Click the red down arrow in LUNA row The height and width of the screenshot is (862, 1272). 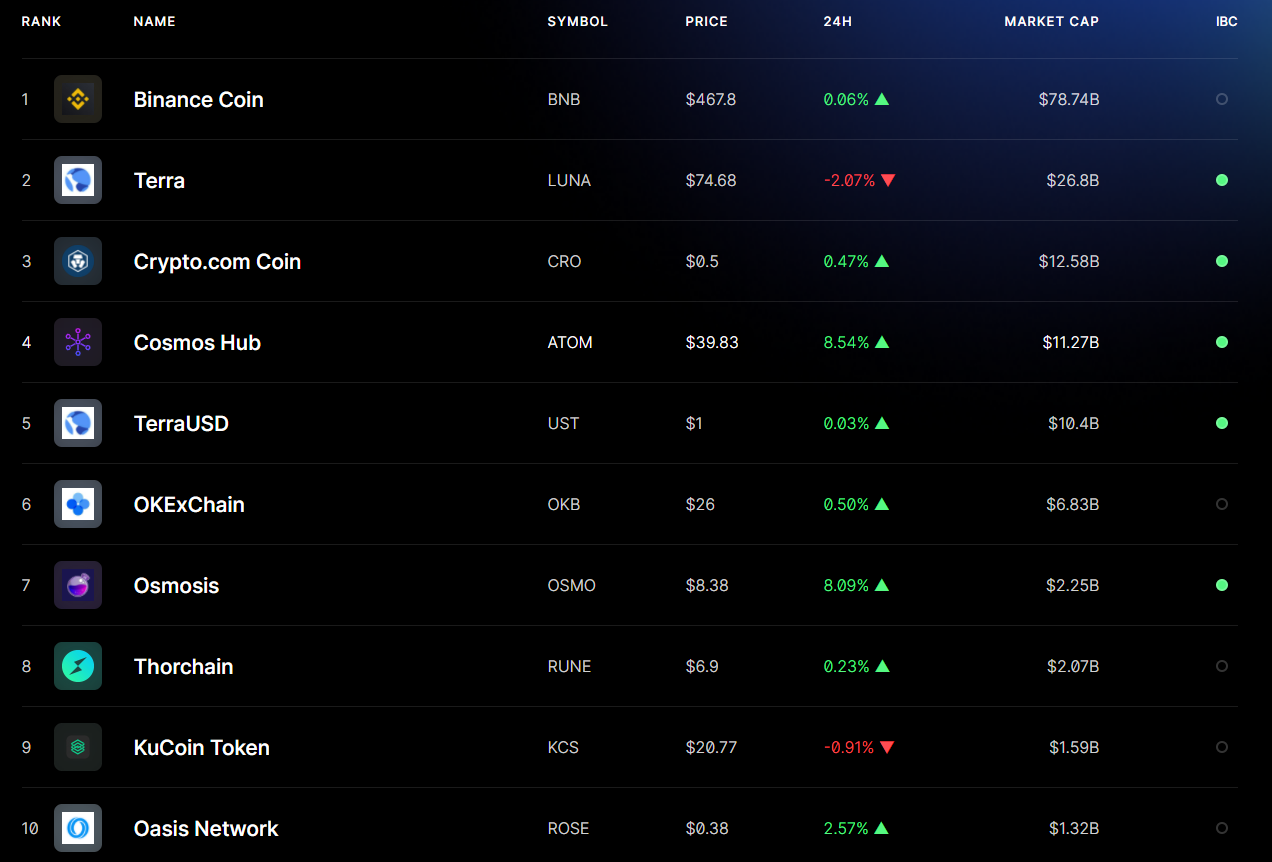(888, 180)
